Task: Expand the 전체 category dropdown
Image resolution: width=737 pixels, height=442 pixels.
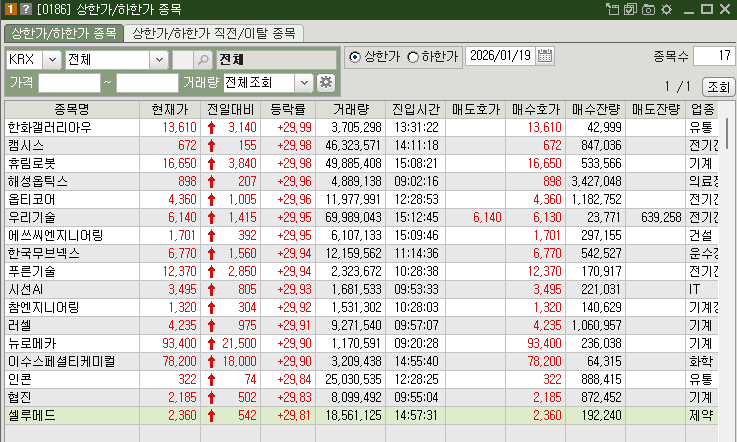Action: (x=159, y=60)
